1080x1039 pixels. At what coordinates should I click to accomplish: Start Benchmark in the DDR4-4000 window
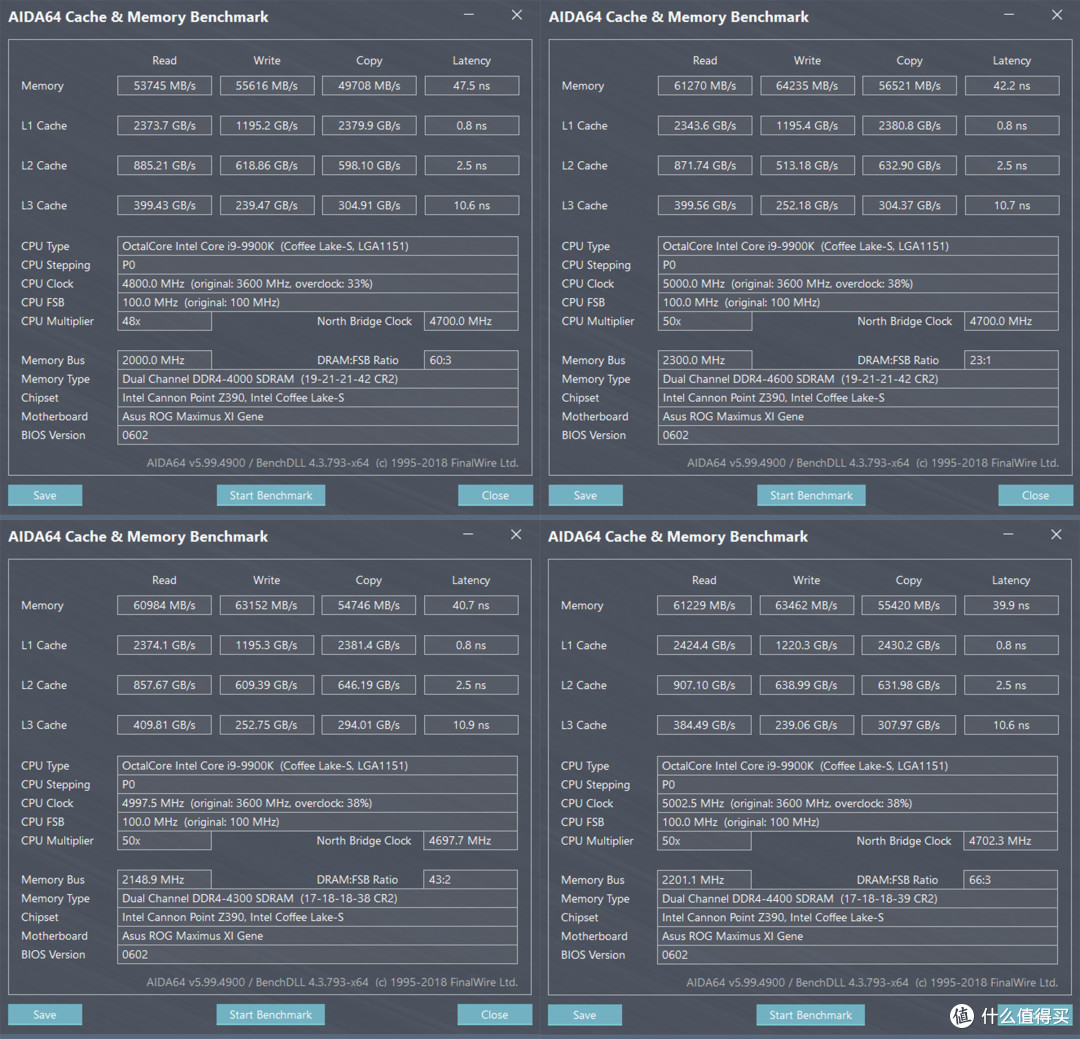pos(271,495)
